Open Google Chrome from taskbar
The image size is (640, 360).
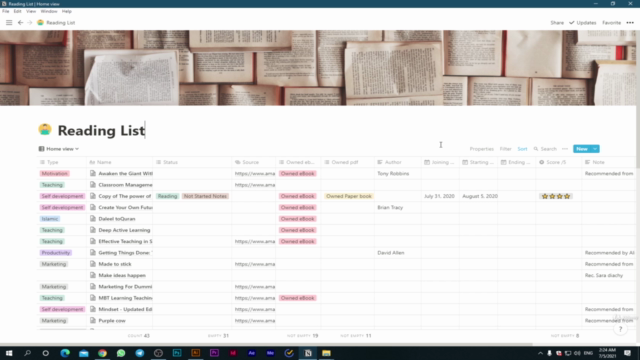coord(102,353)
